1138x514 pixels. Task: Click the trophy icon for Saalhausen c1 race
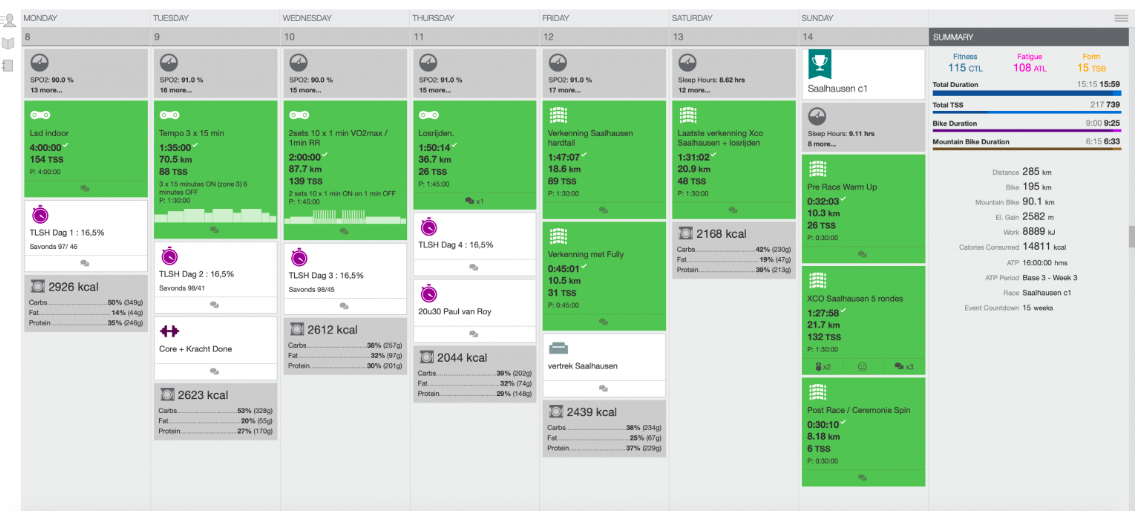click(x=820, y=62)
